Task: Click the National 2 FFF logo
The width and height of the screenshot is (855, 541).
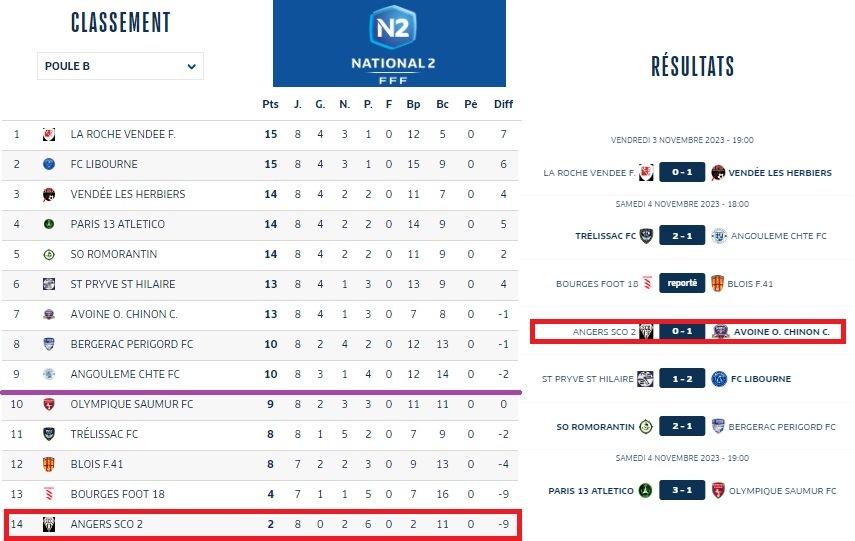Action: click(389, 44)
